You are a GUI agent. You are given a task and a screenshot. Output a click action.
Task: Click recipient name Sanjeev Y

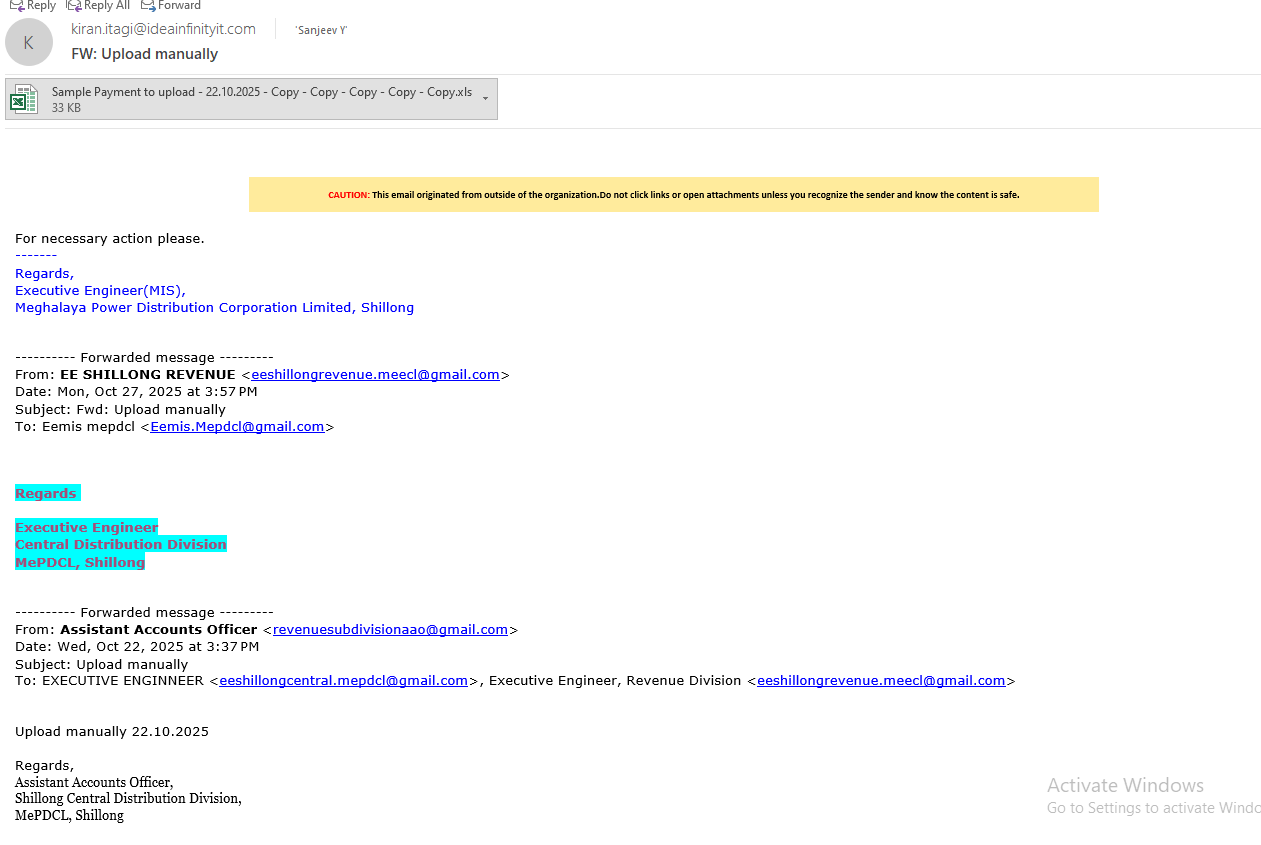(321, 30)
